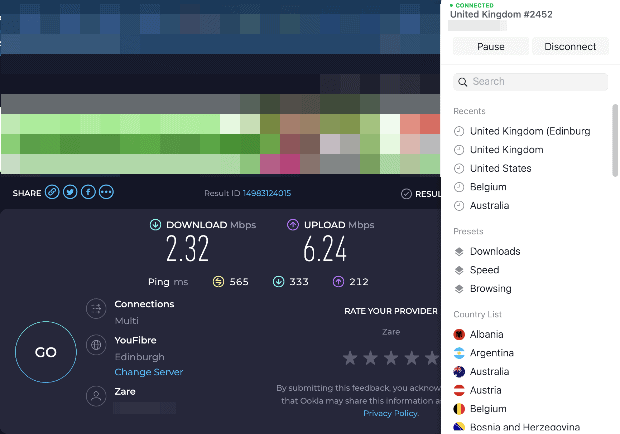The height and width of the screenshot is (434, 620).
Task: Click the checkmark icon next to RESULTS
Action: pyautogui.click(x=406, y=194)
